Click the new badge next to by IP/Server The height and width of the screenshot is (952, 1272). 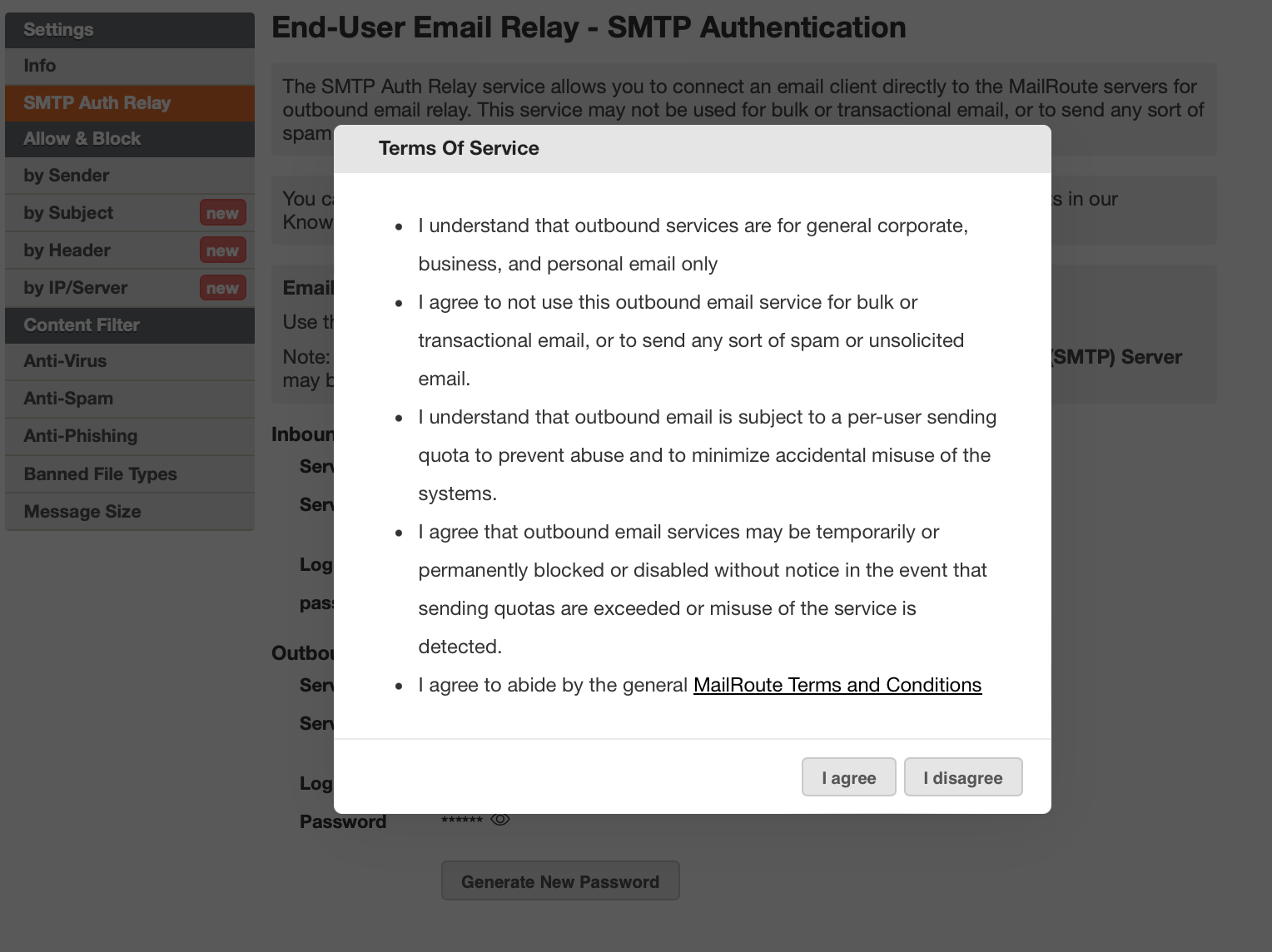pyautogui.click(x=223, y=288)
